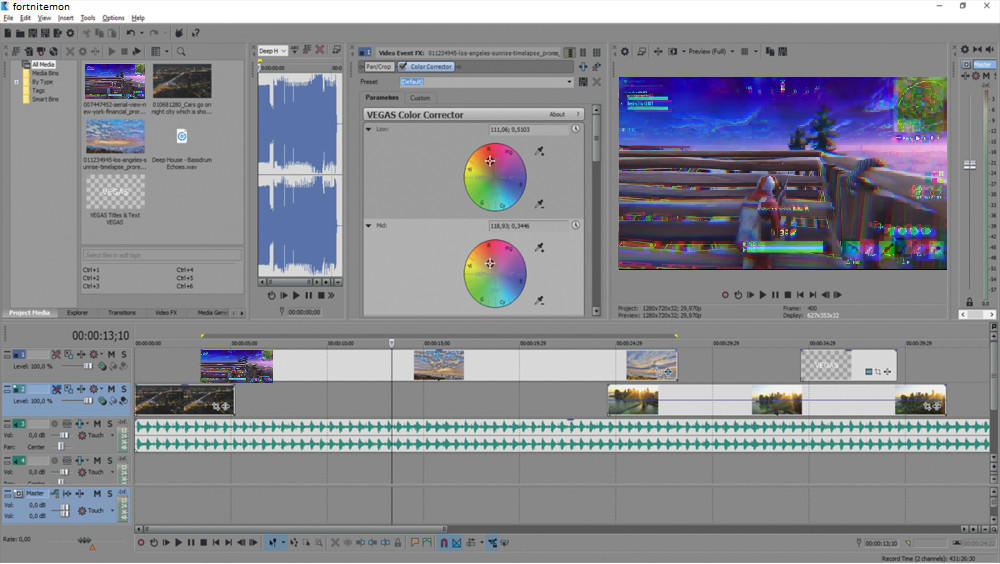
Task: Click the trimmer remove red X icon
Action: click(320, 50)
